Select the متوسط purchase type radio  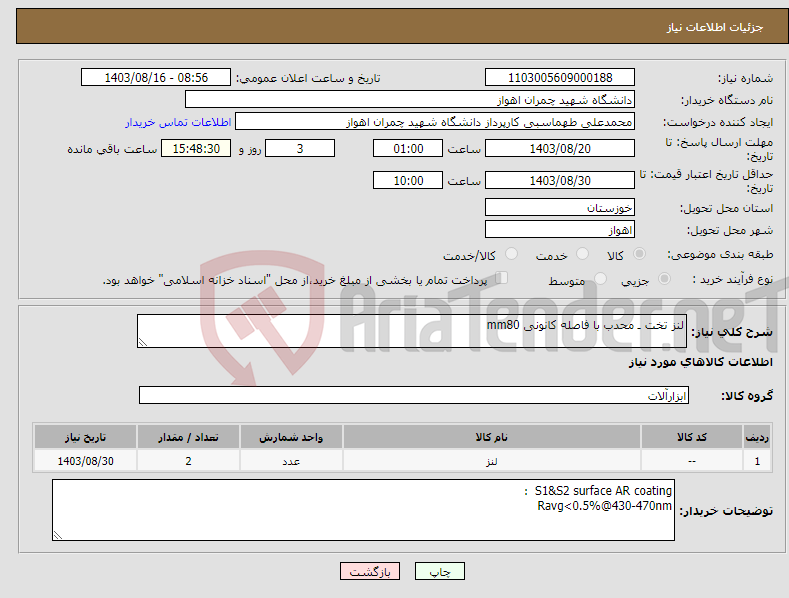click(600, 279)
